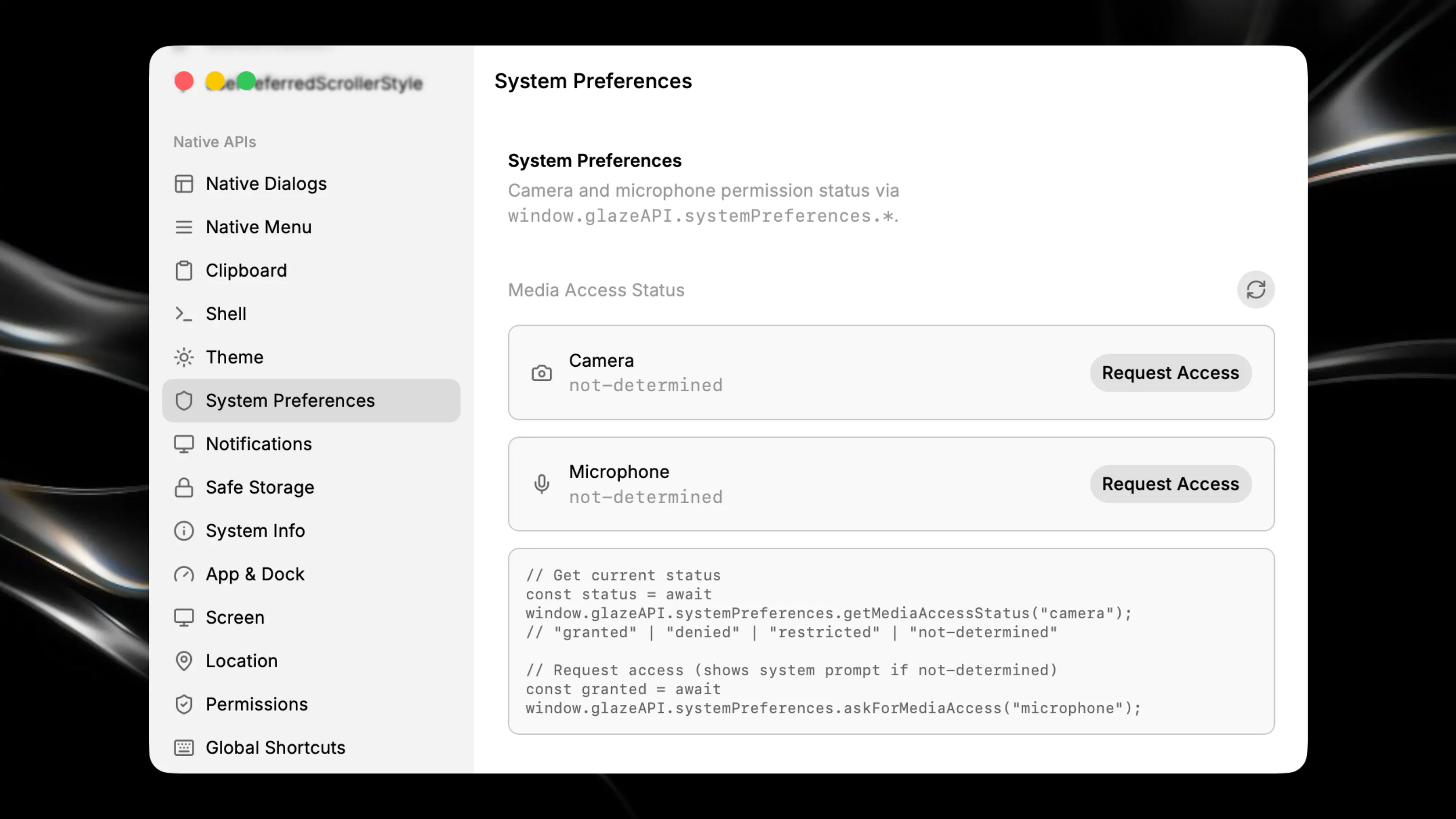
Task: Request Access for Microphone
Action: pyautogui.click(x=1170, y=484)
